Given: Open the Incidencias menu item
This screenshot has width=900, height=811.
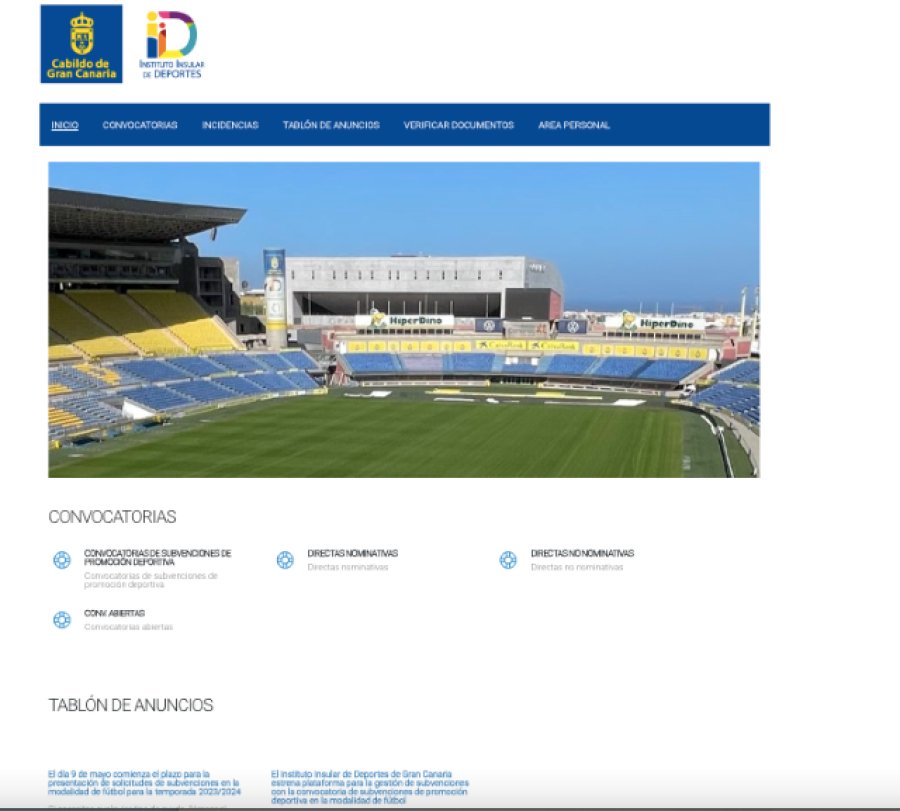Looking at the screenshot, I should pyautogui.click(x=230, y=125).
